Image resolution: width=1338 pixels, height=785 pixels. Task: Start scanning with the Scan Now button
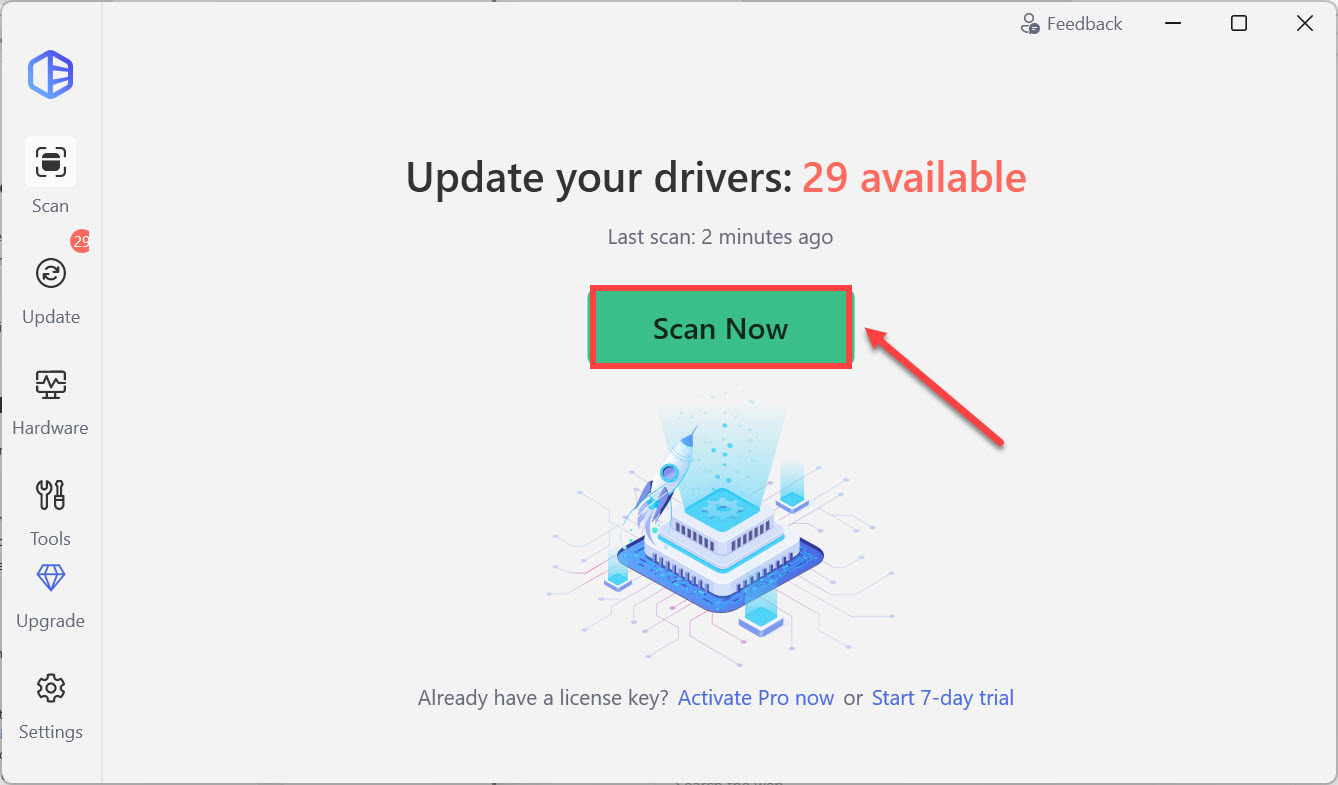coord(720,328)
